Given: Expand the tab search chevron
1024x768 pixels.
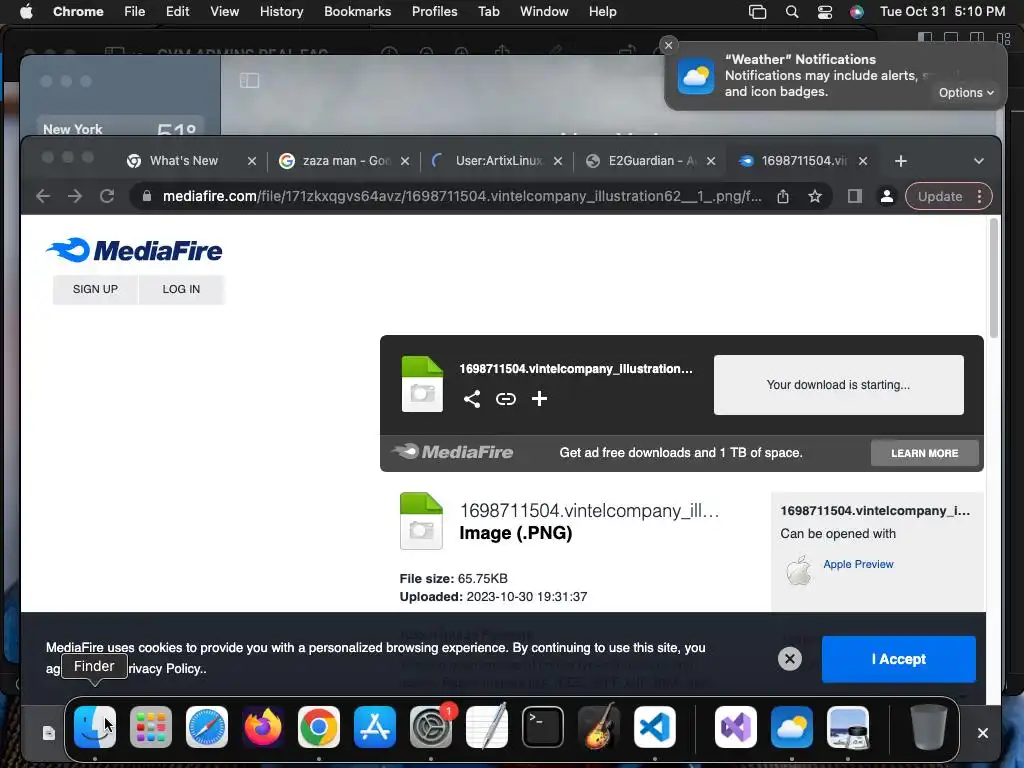Looking at the screenshot, I should tap(978, 161).
